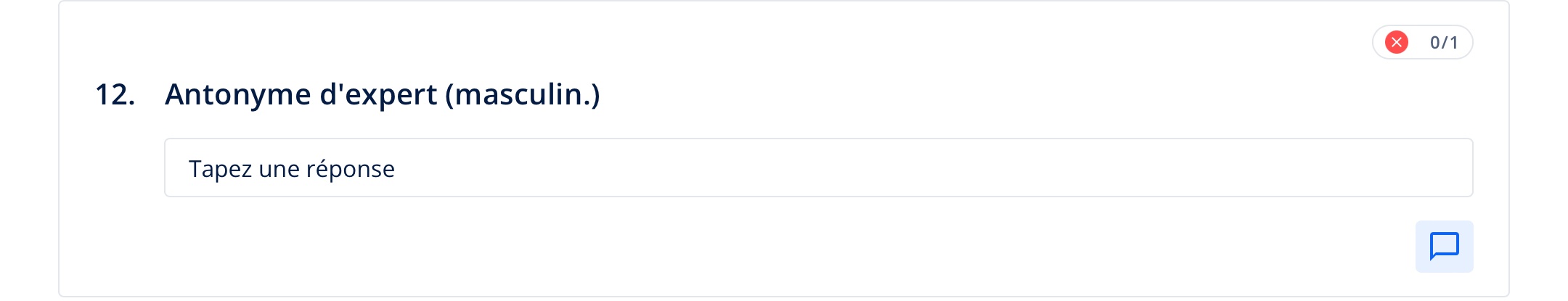Select the question number 12 label
The height and width of the screenshot is (301, 1568).
pyautogui.click(x=115, y=94)
